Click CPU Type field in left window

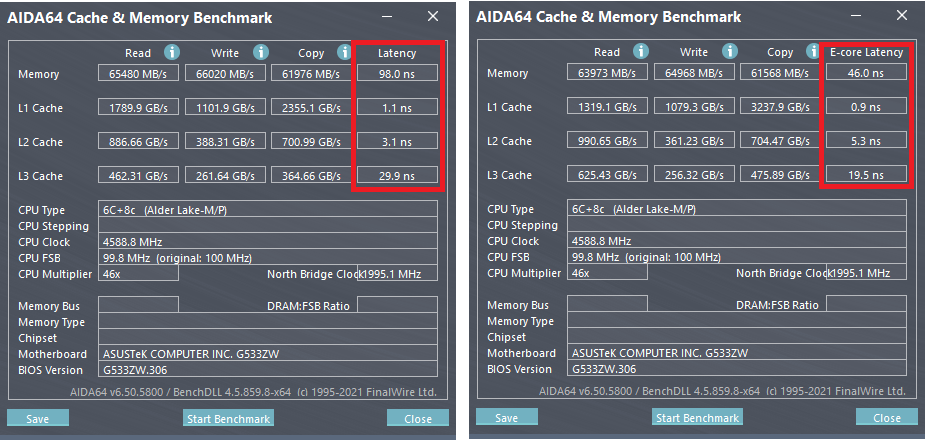click(268, 209)
